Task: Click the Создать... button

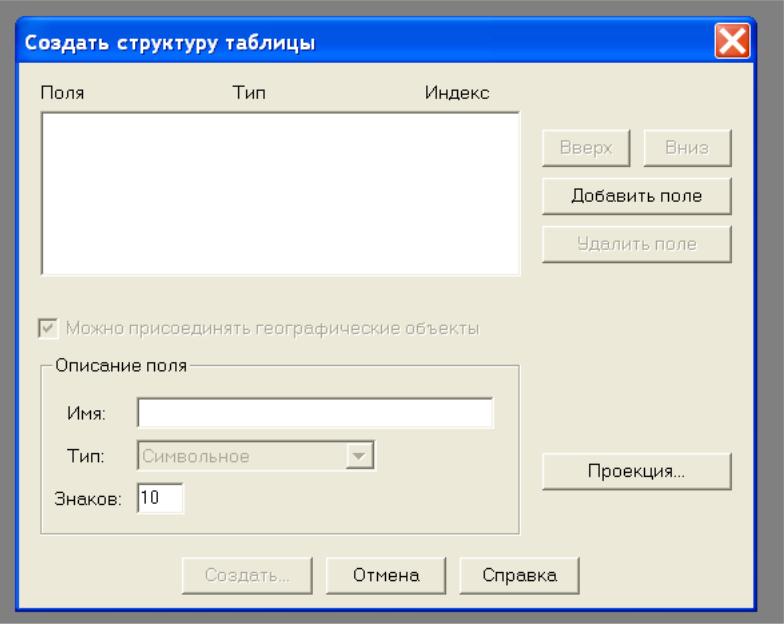Action: point(247,576)
